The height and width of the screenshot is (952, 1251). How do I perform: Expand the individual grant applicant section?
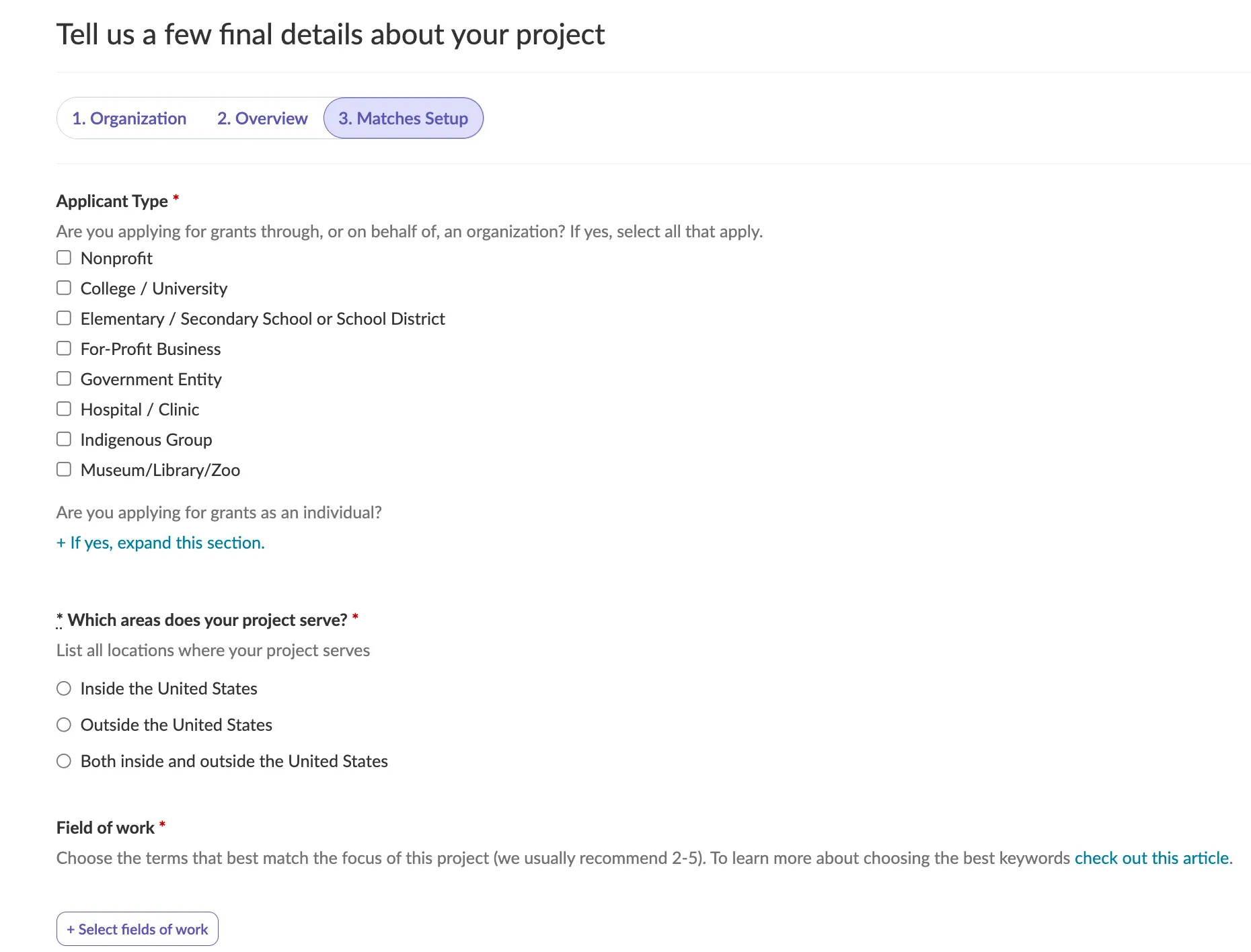tap(160, 542)
